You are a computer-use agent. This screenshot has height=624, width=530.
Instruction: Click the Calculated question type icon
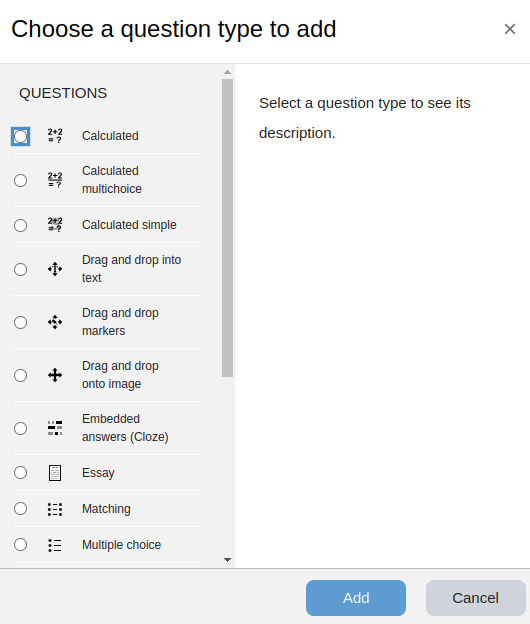55,136
